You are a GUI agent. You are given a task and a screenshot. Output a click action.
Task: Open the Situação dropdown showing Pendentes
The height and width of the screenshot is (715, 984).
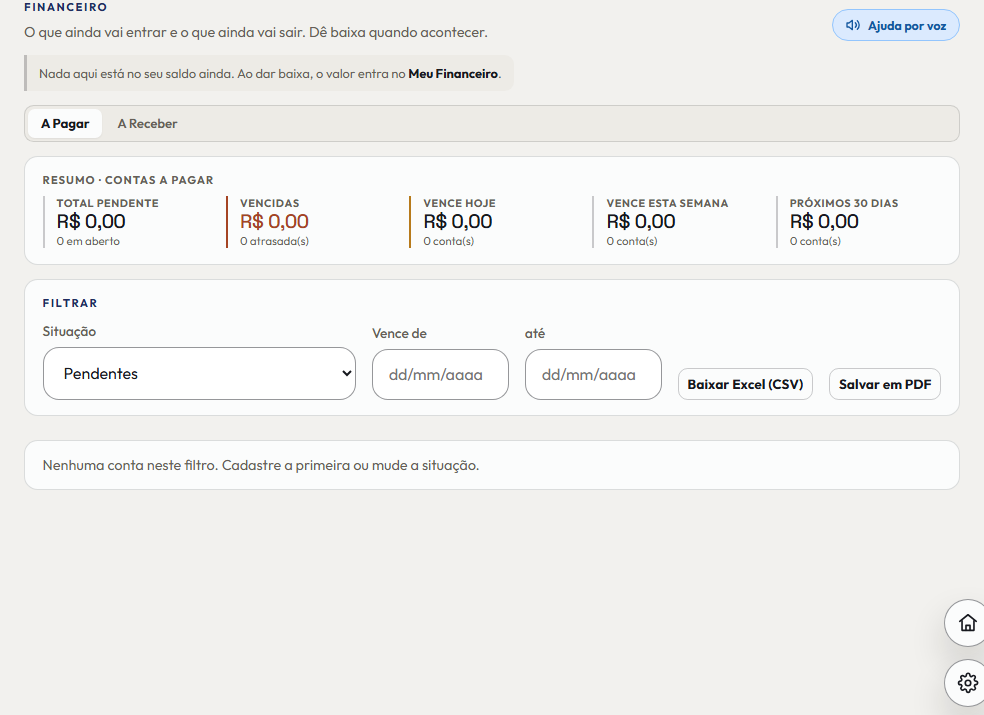coord(200,374)
